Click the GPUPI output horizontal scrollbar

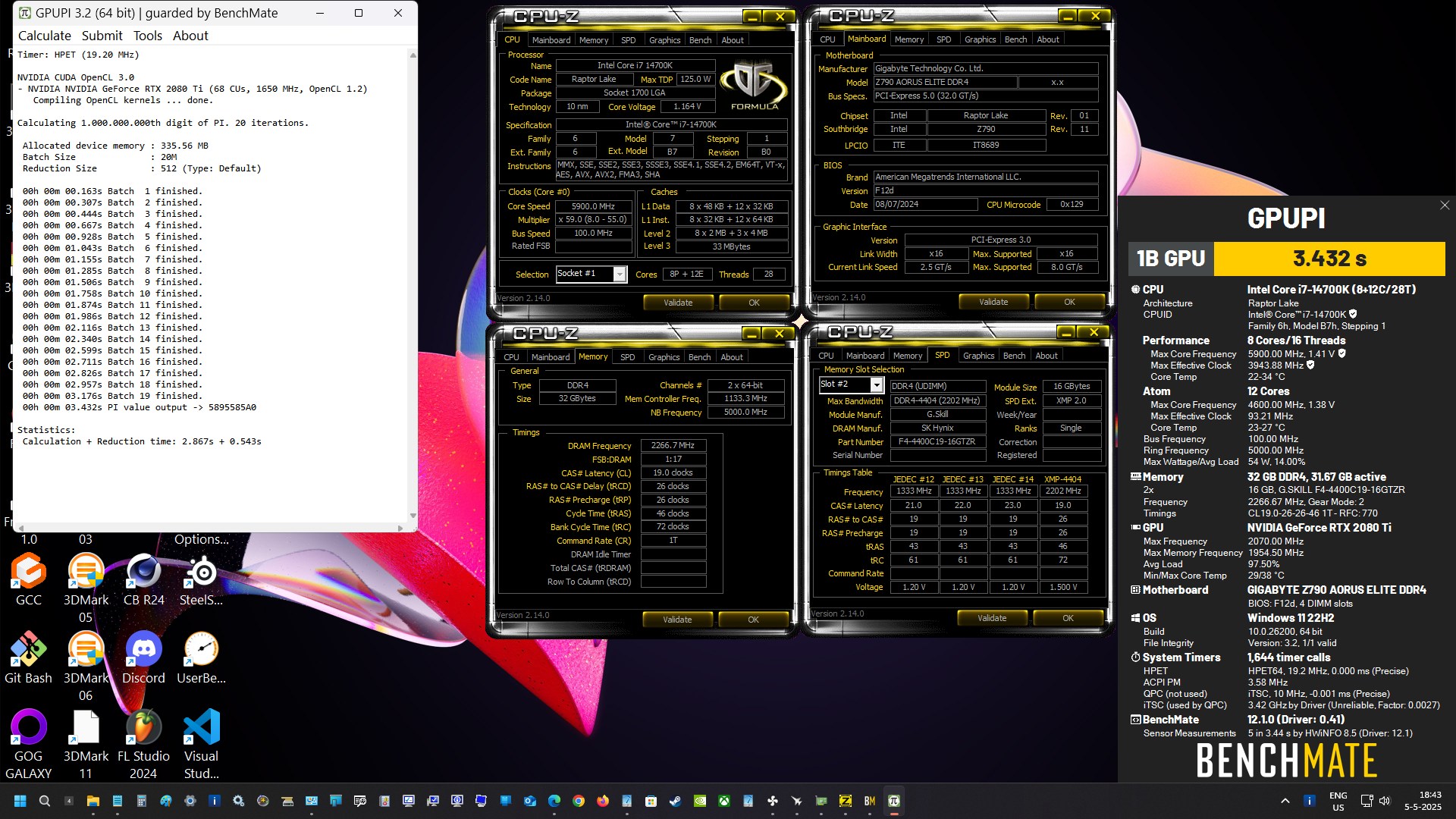click(x=211, y=528)
